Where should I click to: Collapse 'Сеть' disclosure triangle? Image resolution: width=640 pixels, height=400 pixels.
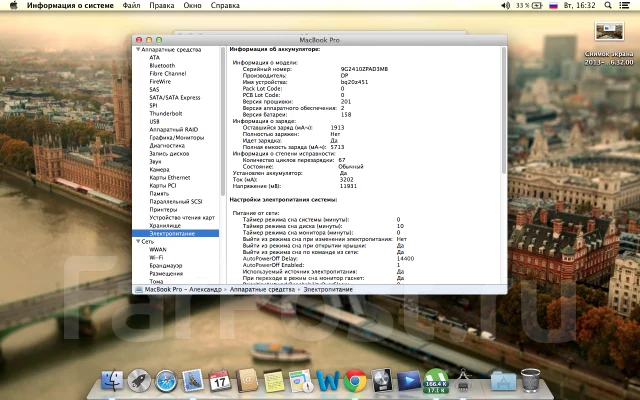click(138, 241)
